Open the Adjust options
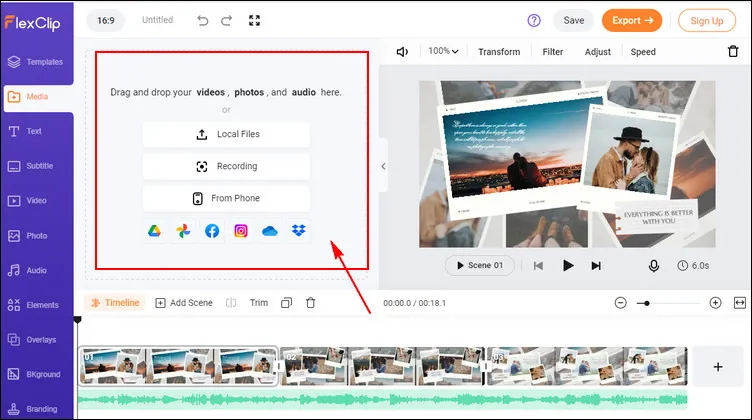The image size is (752, 420). (598, 52)
